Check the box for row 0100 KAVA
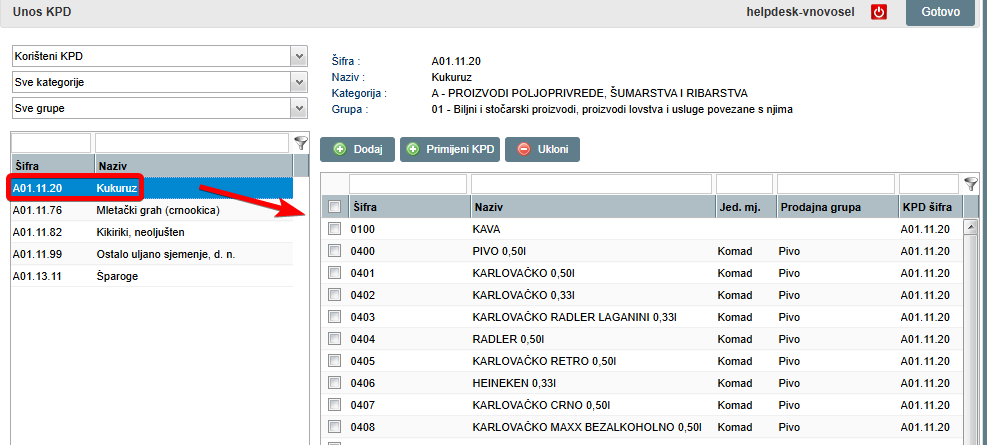The image size is (987, 445). (x=335, y=229)
